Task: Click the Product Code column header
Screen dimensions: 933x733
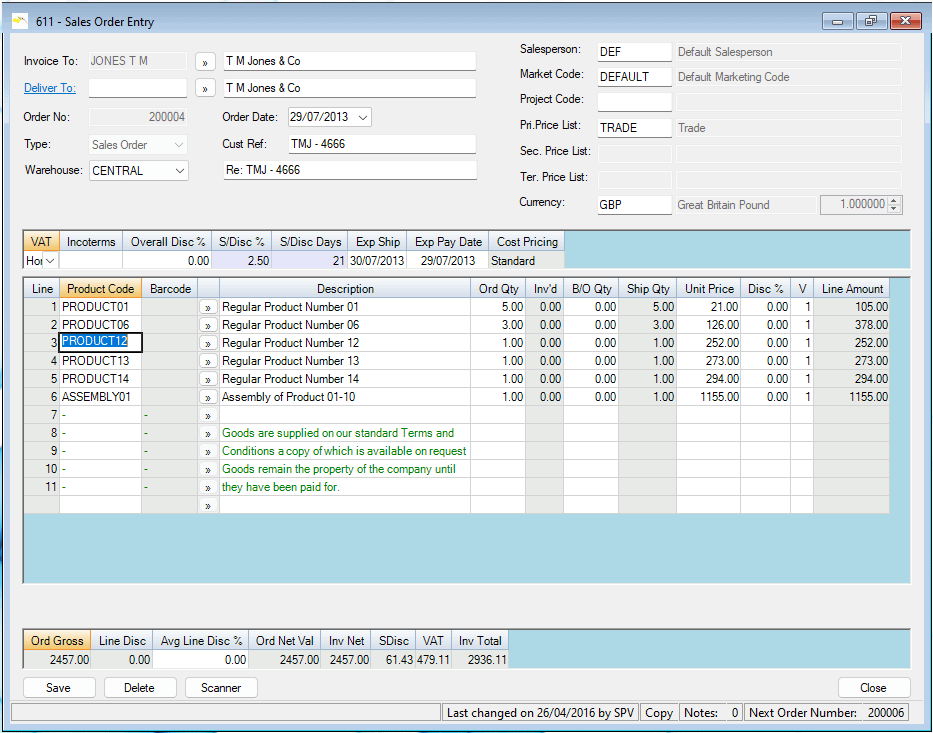Action: (100, 289)
